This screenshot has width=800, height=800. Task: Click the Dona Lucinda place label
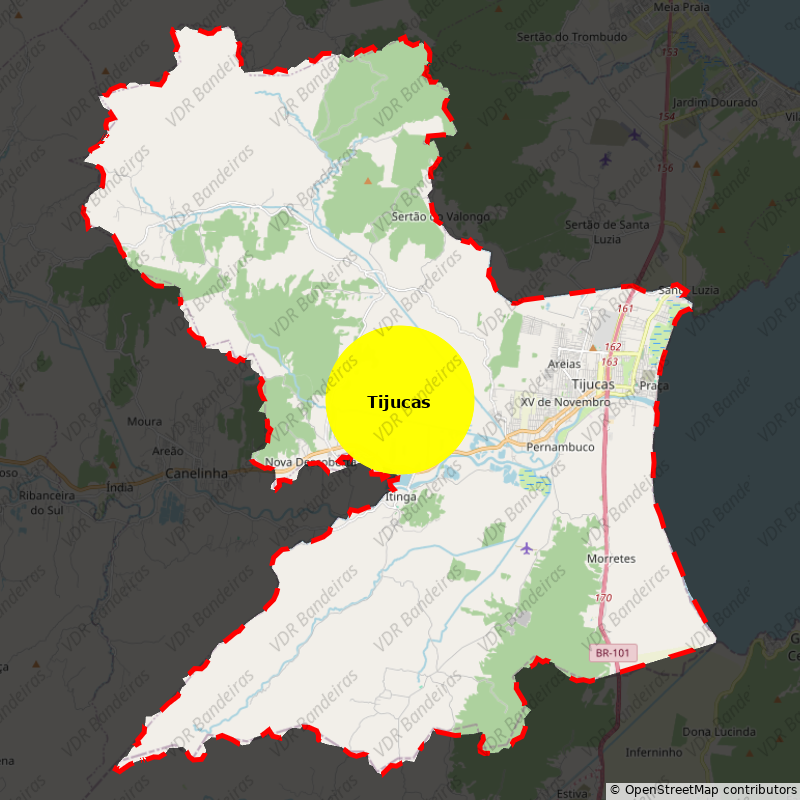(717, 732)
